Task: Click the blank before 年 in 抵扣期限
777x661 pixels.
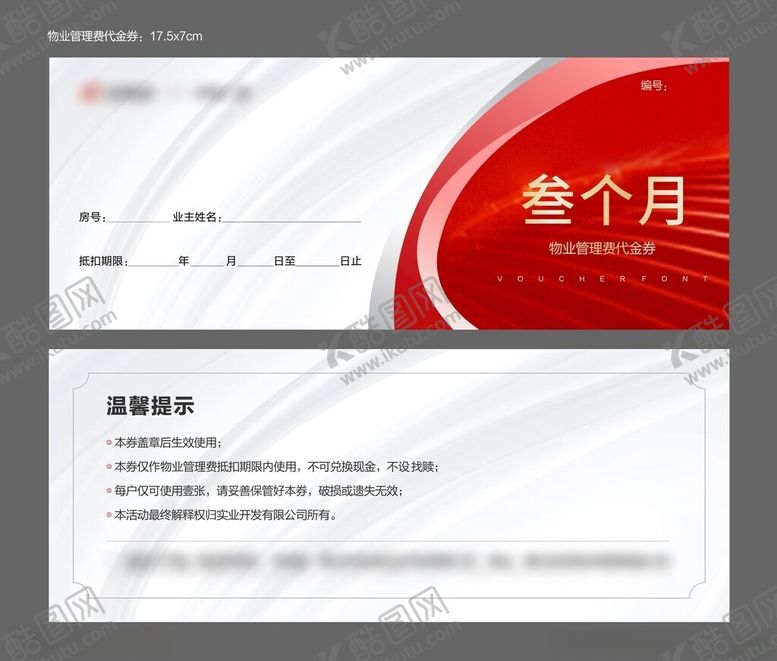Action: 153,262
